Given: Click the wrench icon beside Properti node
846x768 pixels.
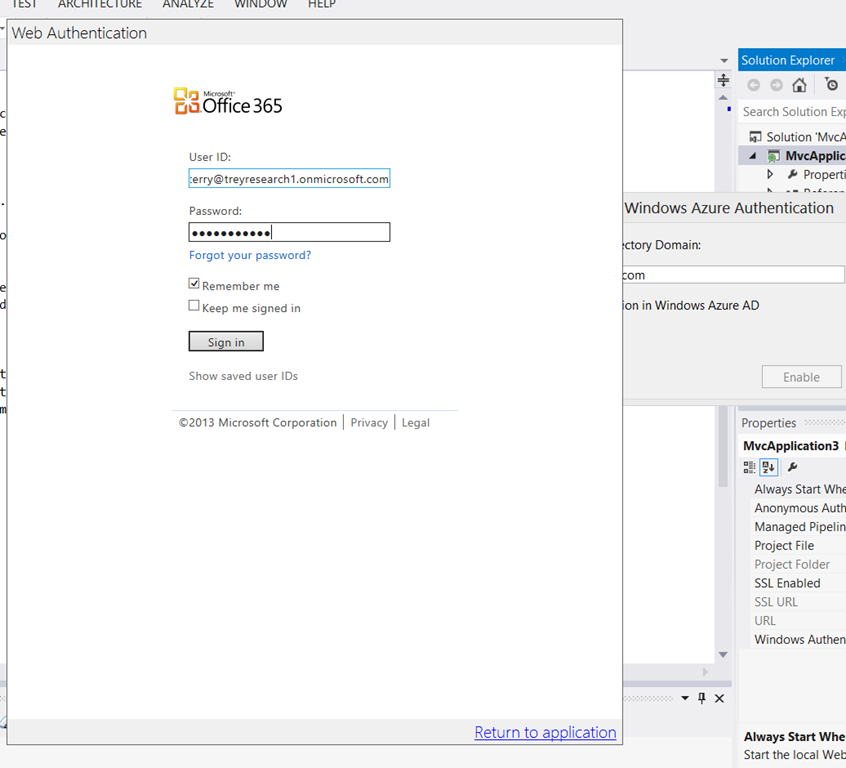Looking at the screenshot, I should (x=793, y=174).
